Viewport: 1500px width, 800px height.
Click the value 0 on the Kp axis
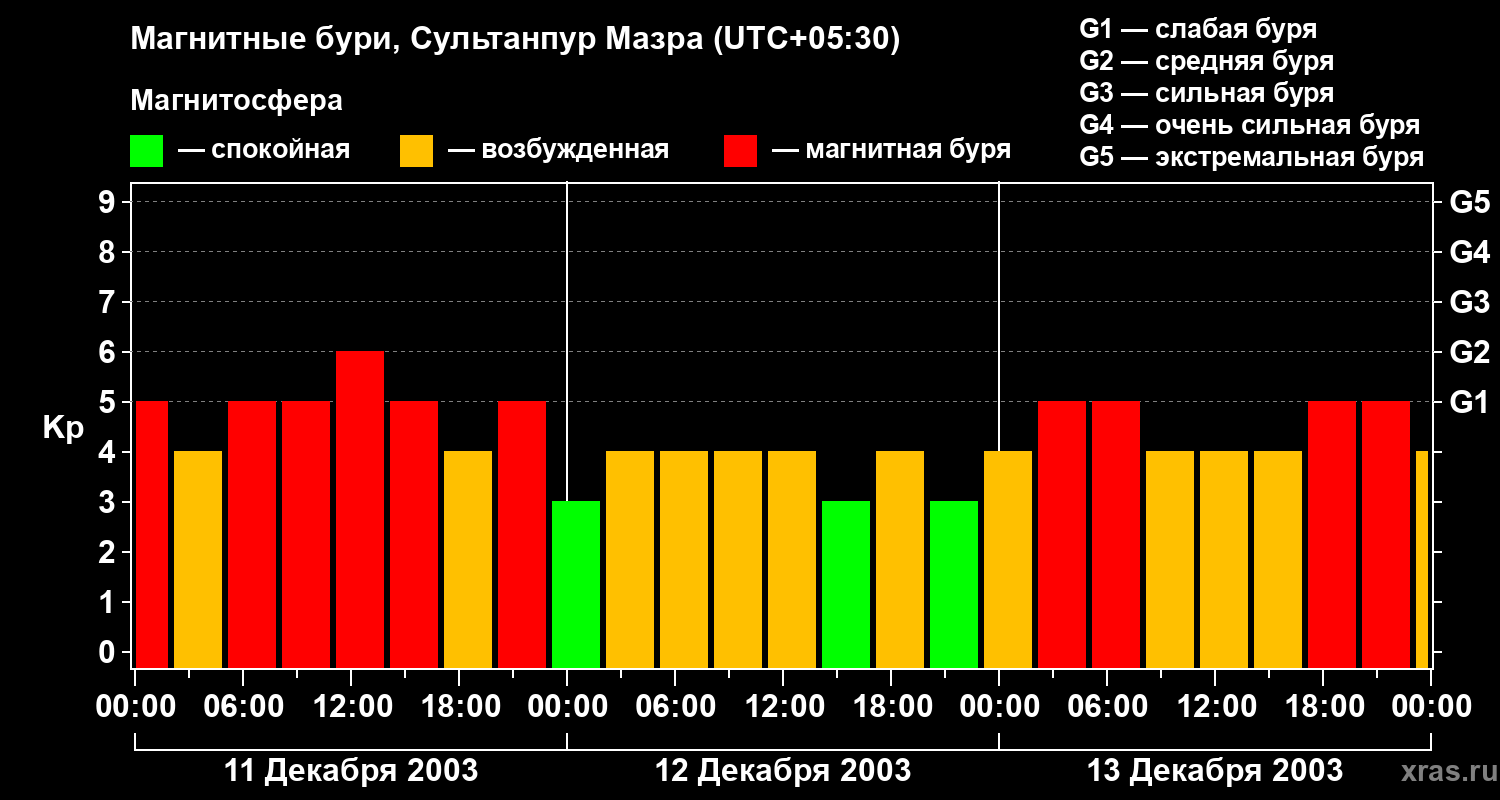point(109,652)
